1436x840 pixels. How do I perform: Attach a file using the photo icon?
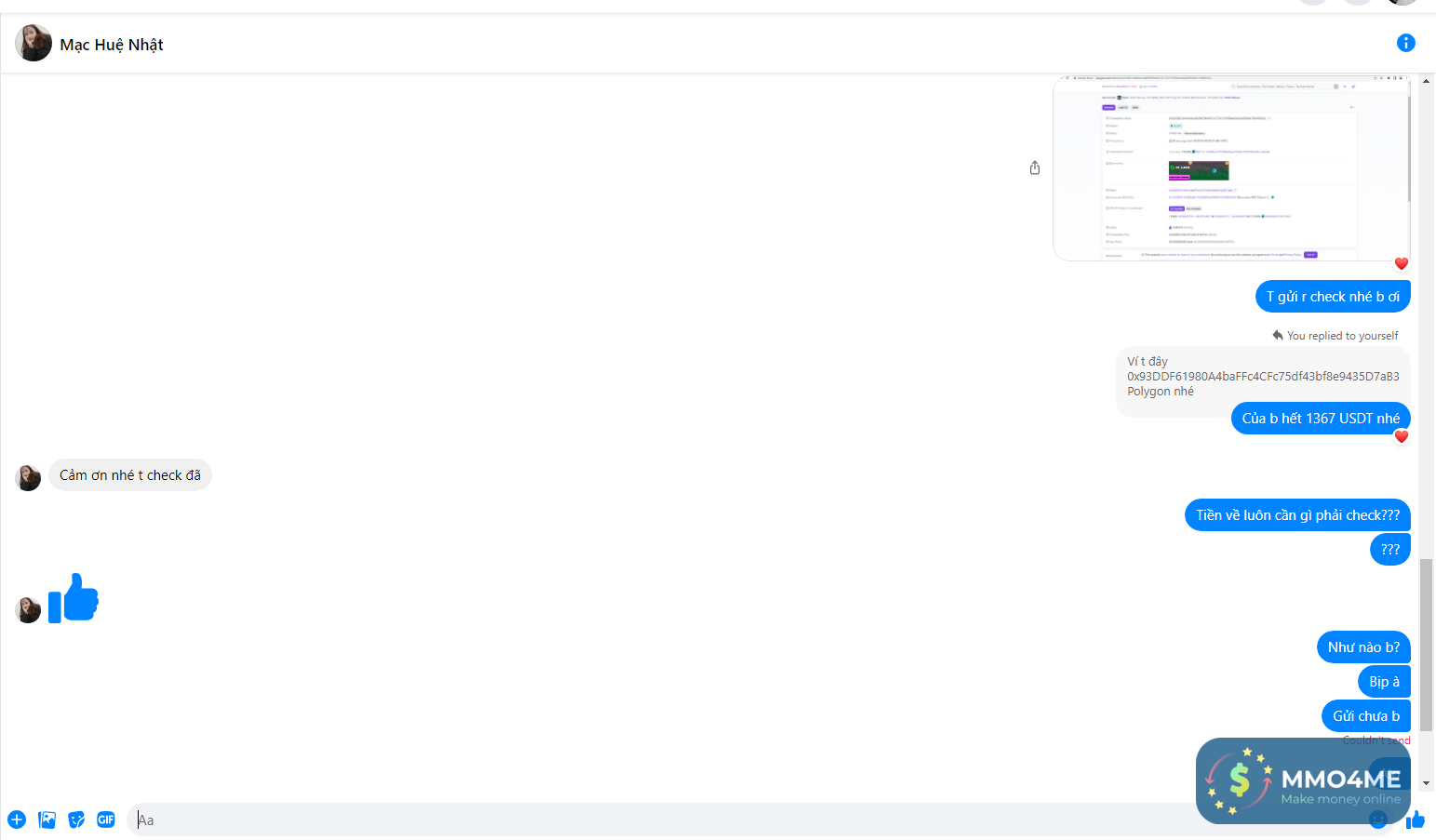[47, 820]
